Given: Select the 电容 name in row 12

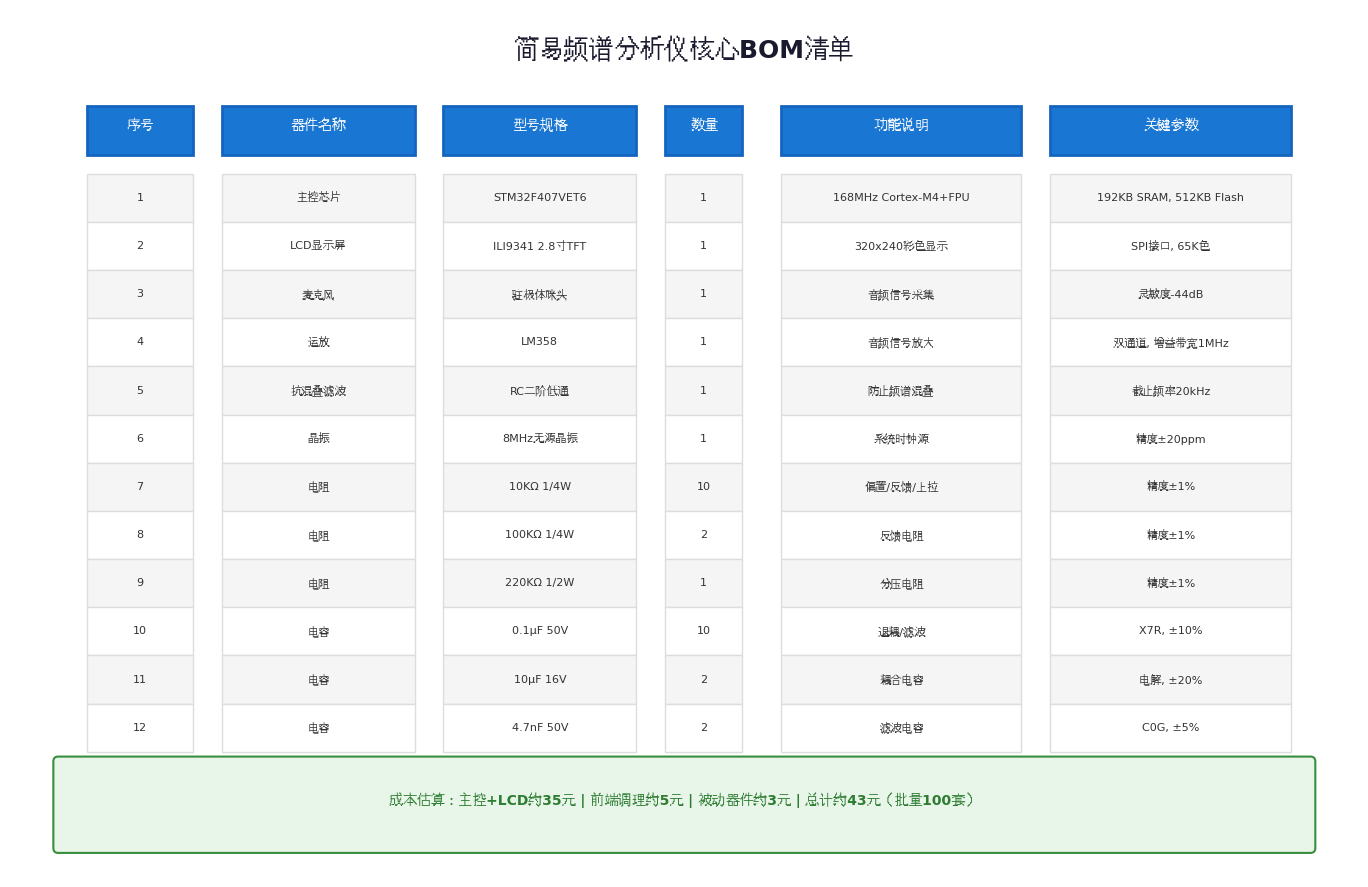Looking at the screenshot, I should click(x=319, y=728).
